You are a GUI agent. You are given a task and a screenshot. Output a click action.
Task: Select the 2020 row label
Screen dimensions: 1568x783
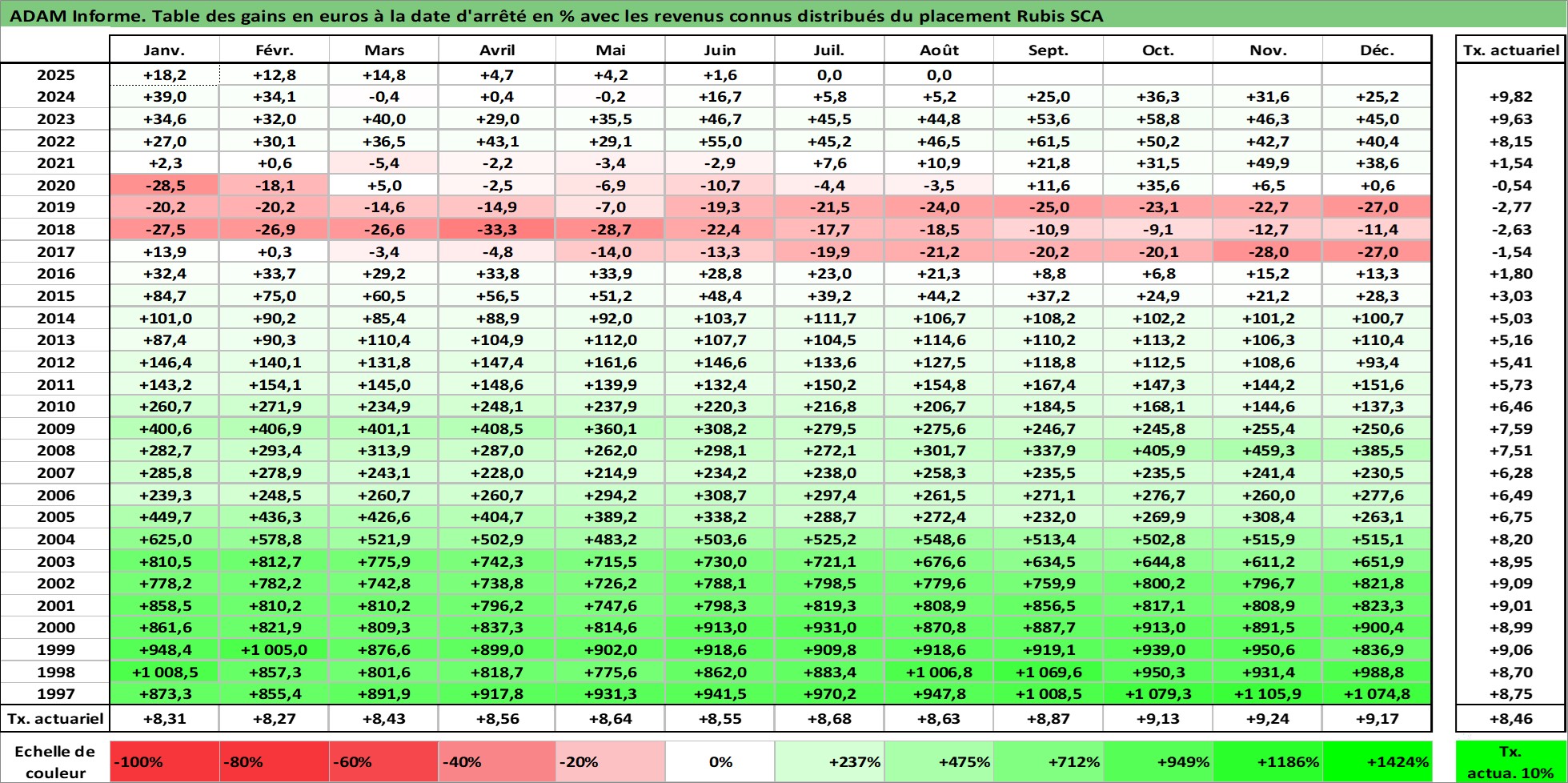click(x=55, y=186)
